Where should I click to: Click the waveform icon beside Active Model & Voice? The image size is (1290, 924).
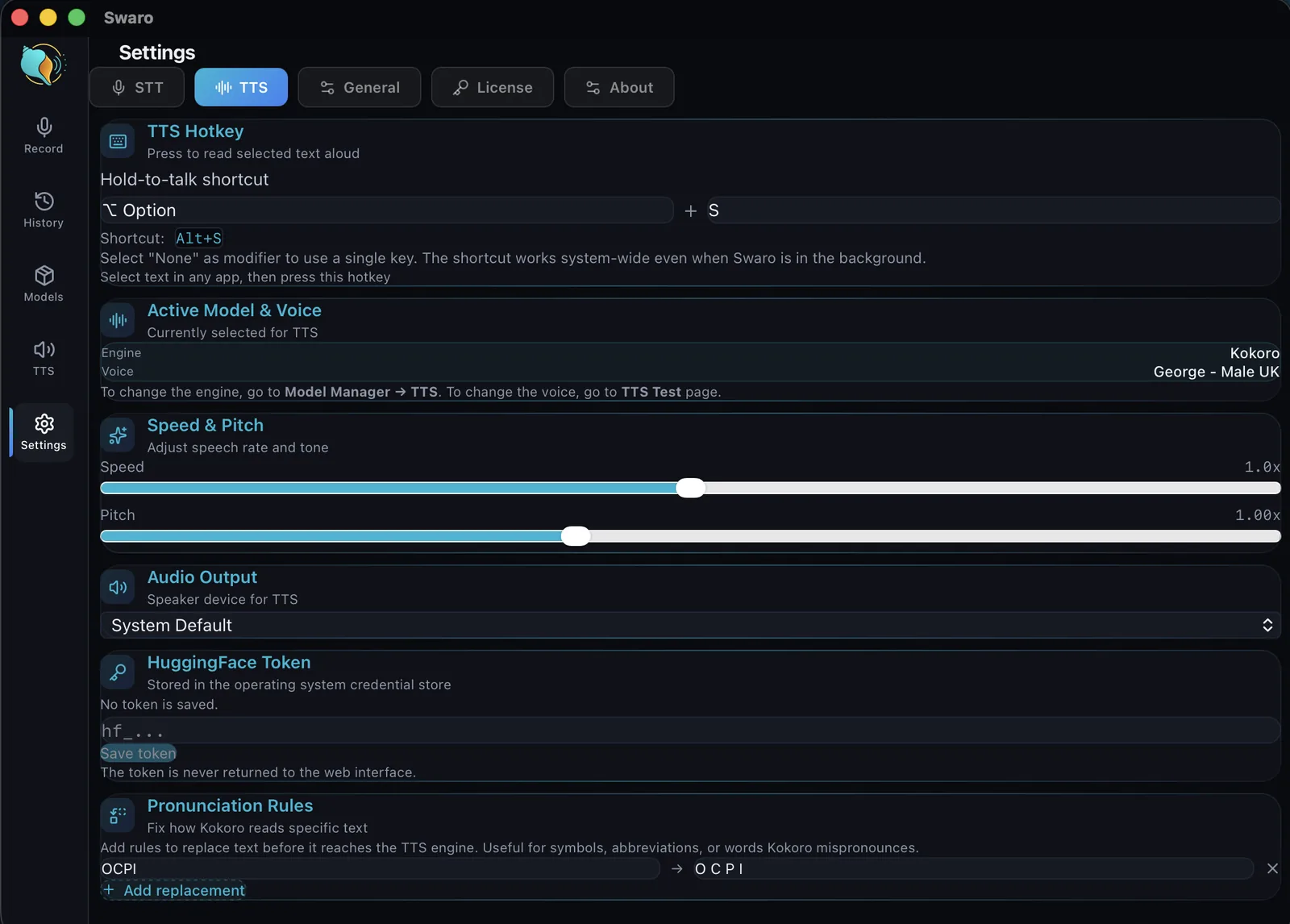[118, 320]
